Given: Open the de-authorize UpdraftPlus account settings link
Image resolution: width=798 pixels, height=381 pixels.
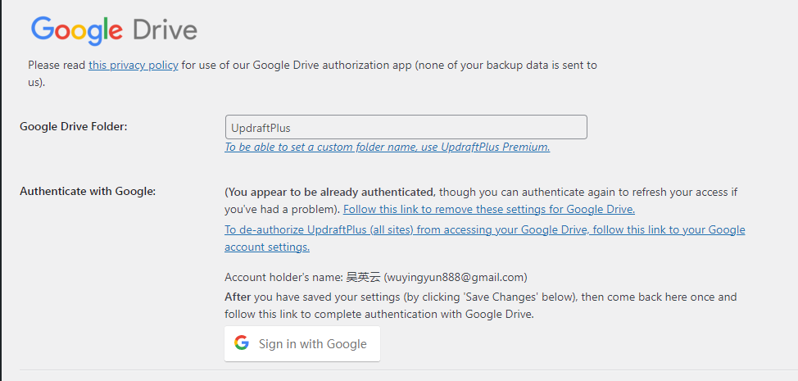Looking at the screenshot, I should coord(484,239).
